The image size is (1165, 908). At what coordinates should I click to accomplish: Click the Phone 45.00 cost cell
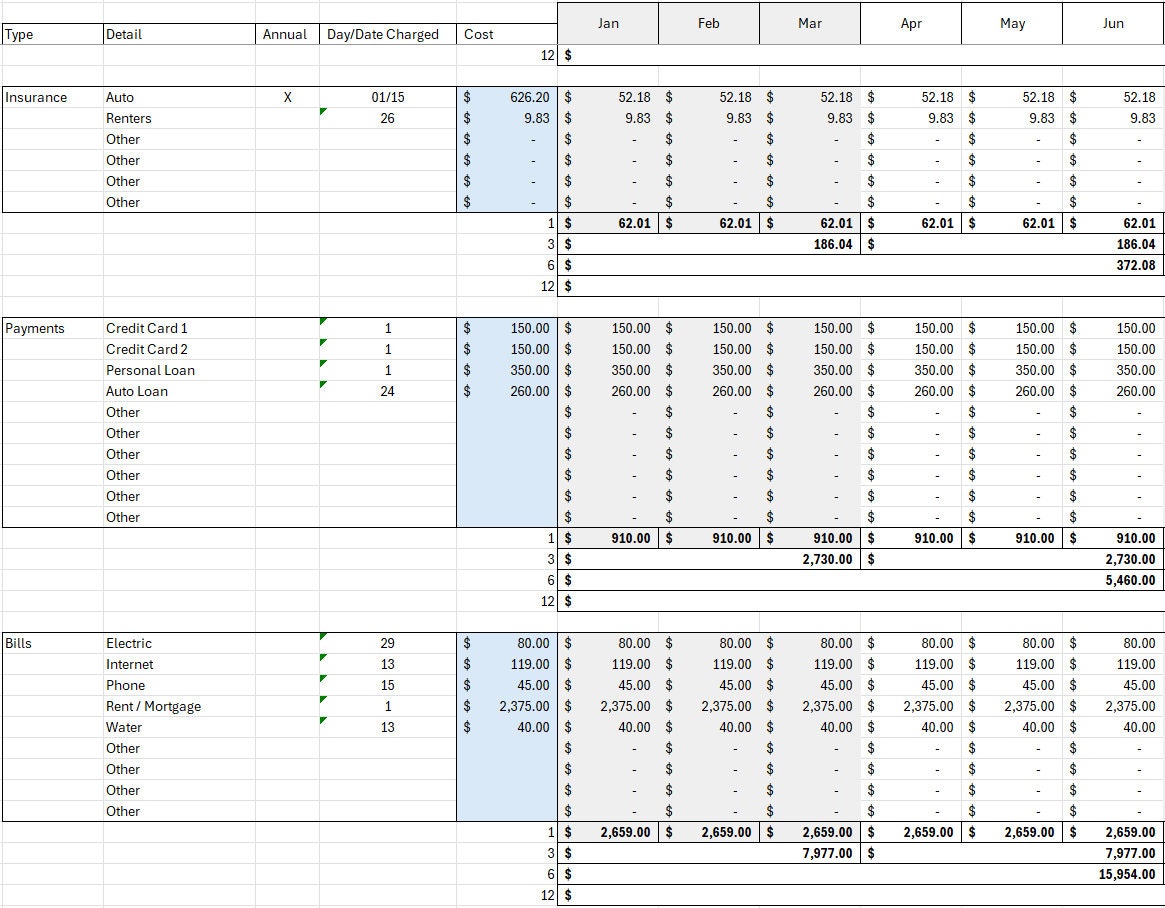click(507, 685)
